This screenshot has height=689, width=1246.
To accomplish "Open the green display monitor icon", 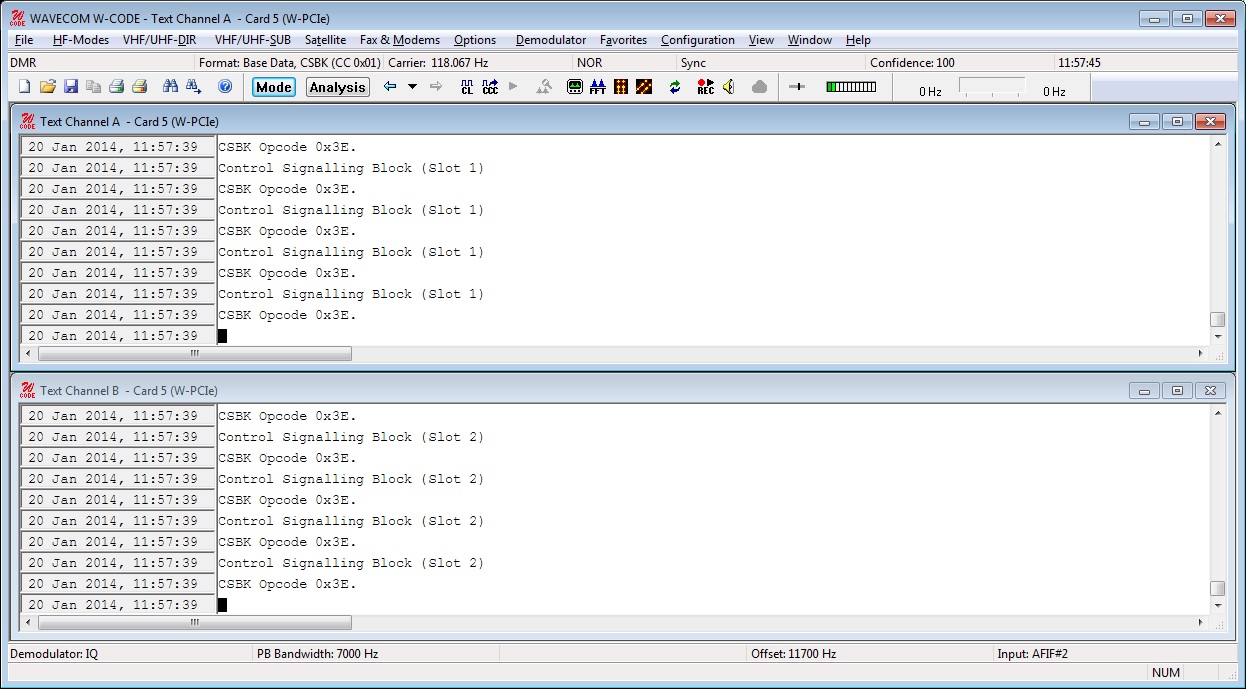I will pos(575,87).
